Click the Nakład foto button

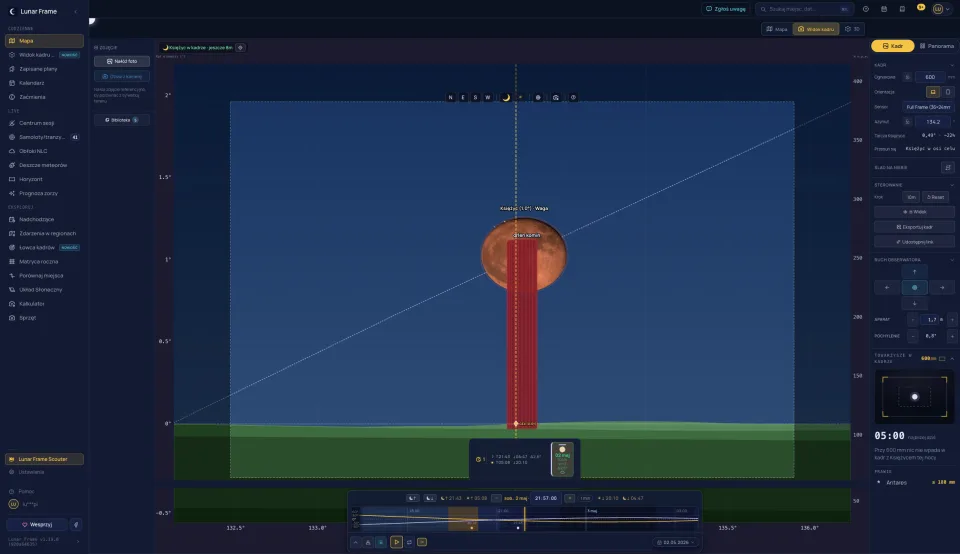click(x=122, y=61)
